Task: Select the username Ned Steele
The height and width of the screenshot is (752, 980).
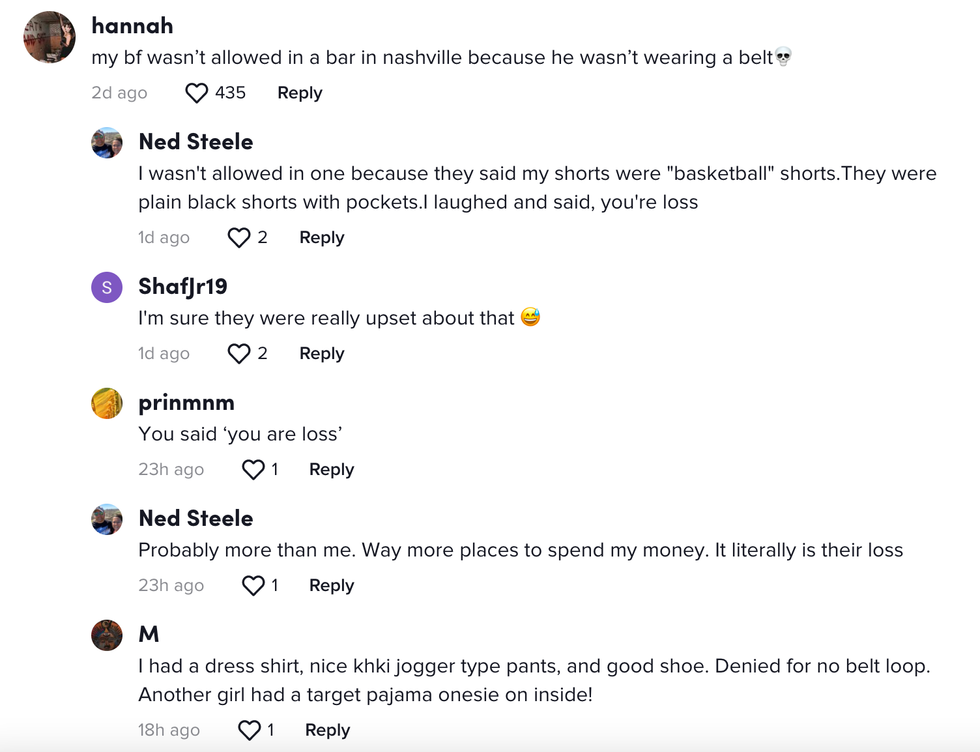Action: click(195, 142)
